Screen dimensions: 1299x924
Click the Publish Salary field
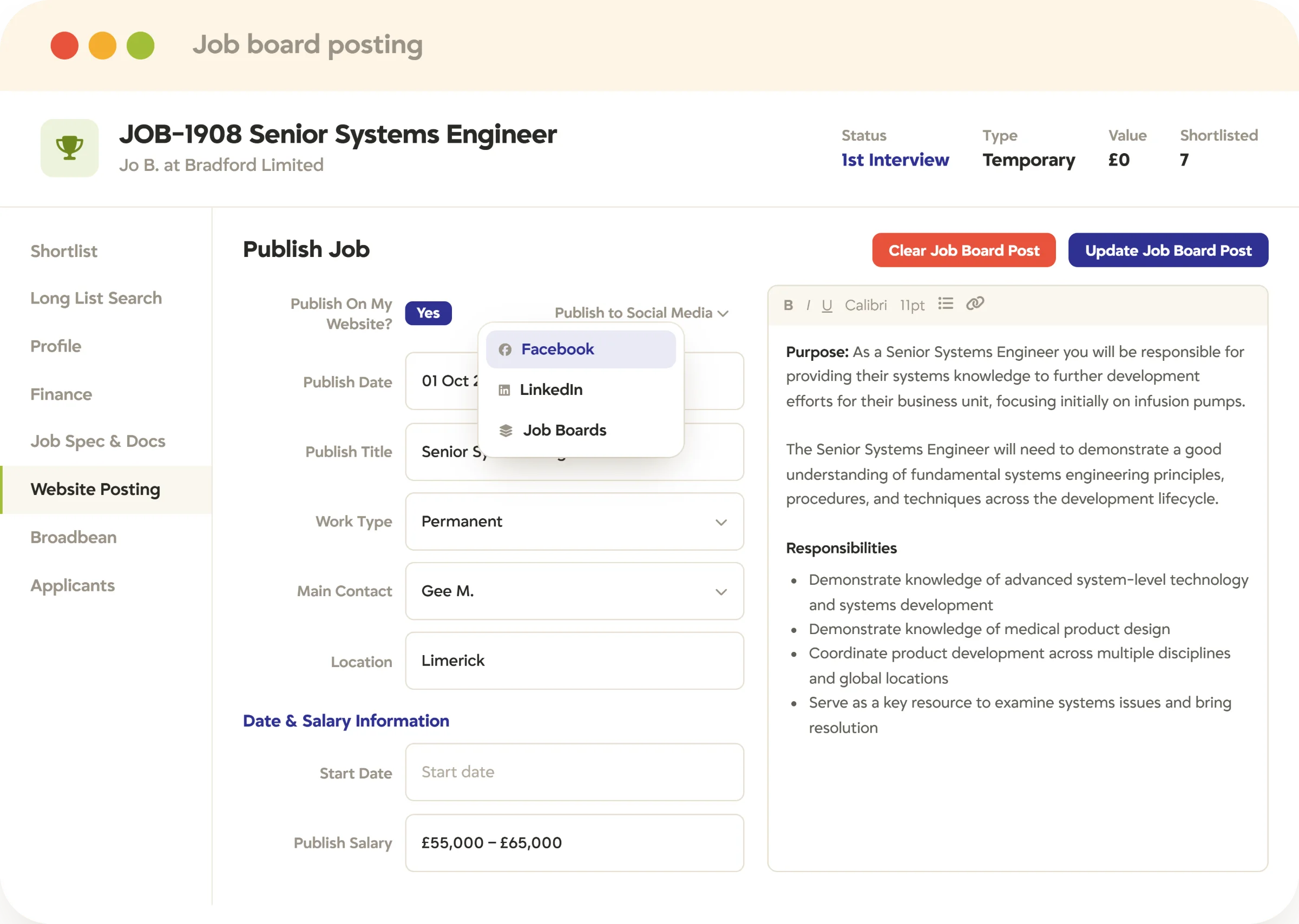pyautogui.click(x=574, y=843)
